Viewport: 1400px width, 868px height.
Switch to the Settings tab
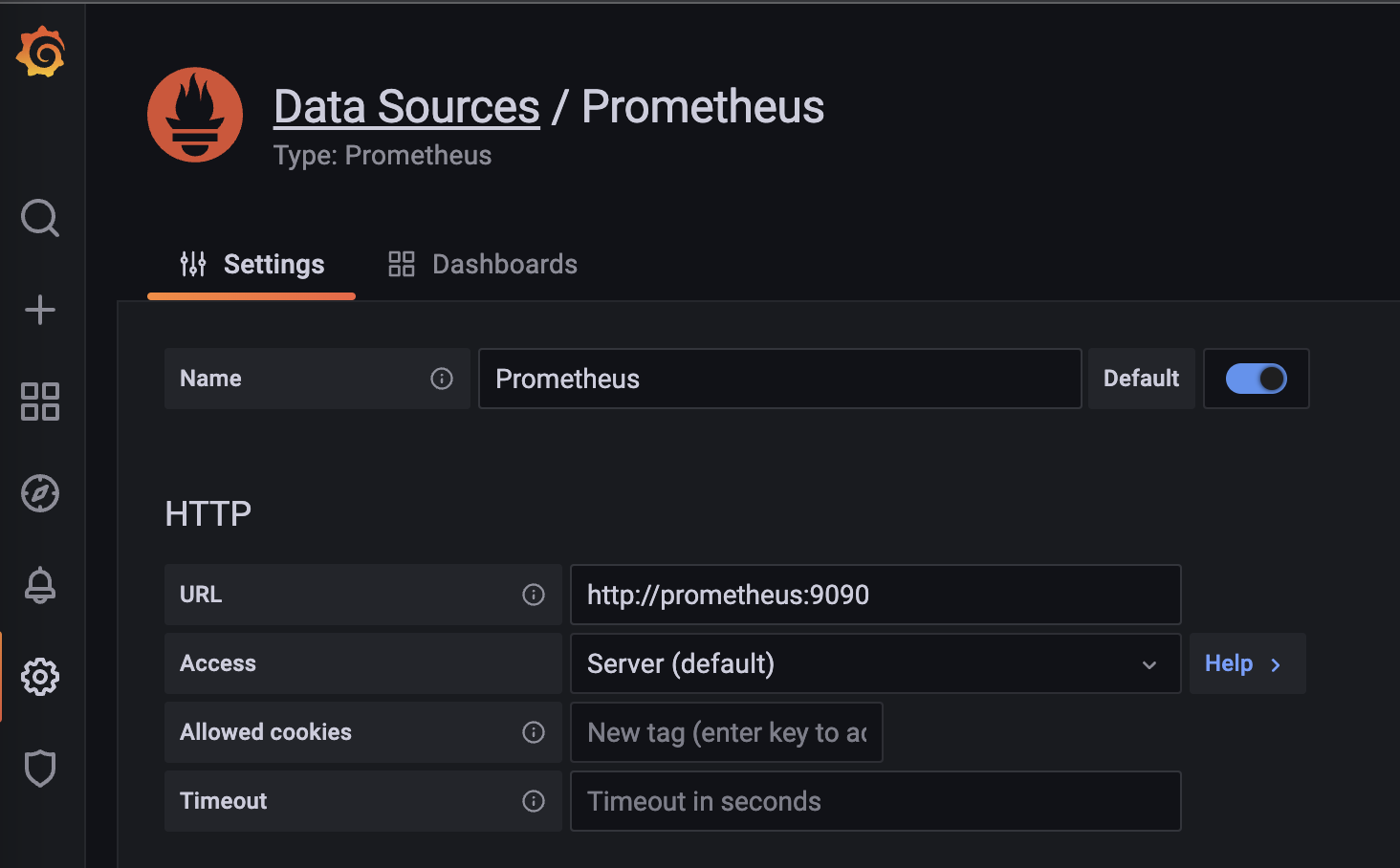[252, 265]
